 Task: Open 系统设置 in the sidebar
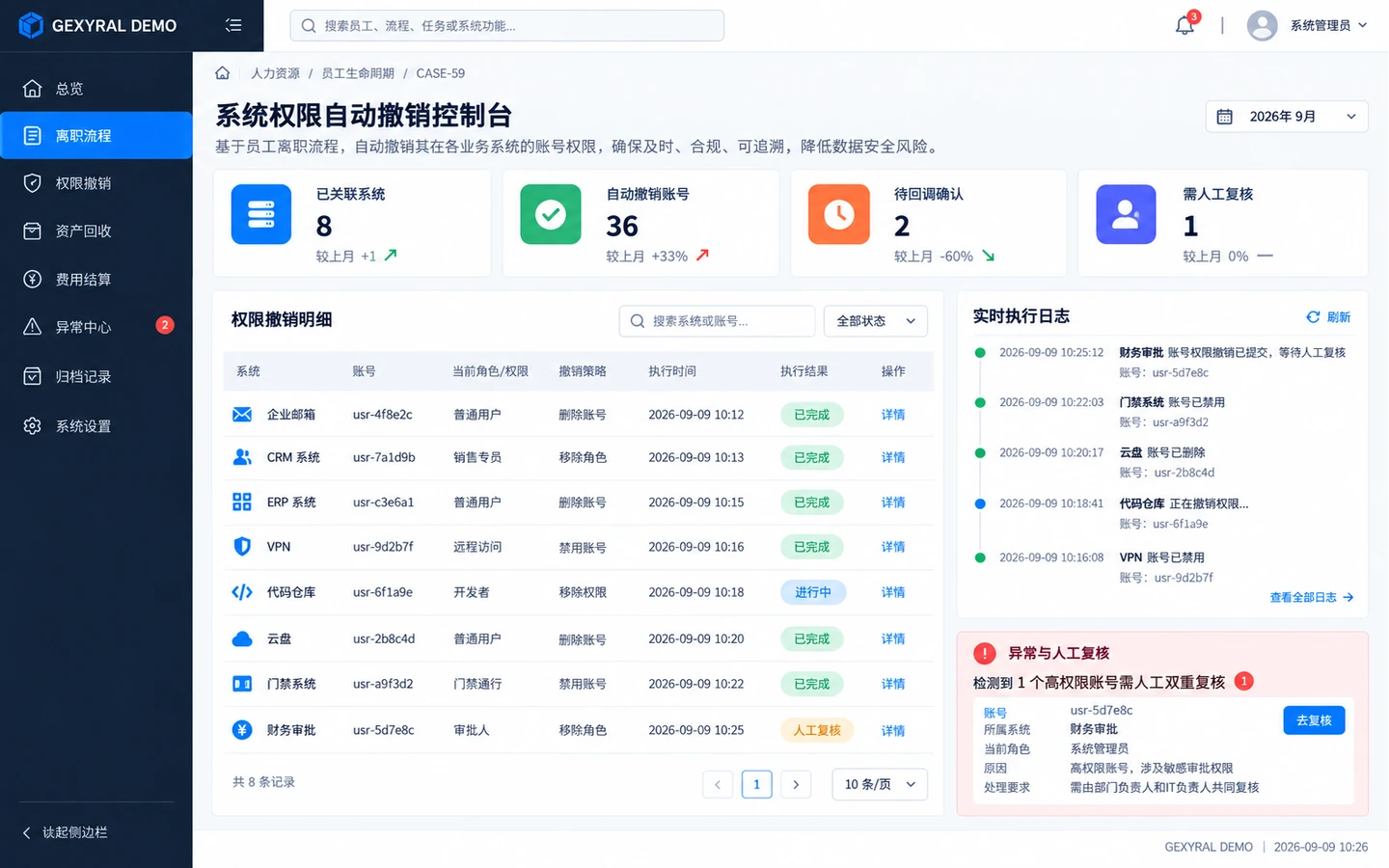[96, 426]
